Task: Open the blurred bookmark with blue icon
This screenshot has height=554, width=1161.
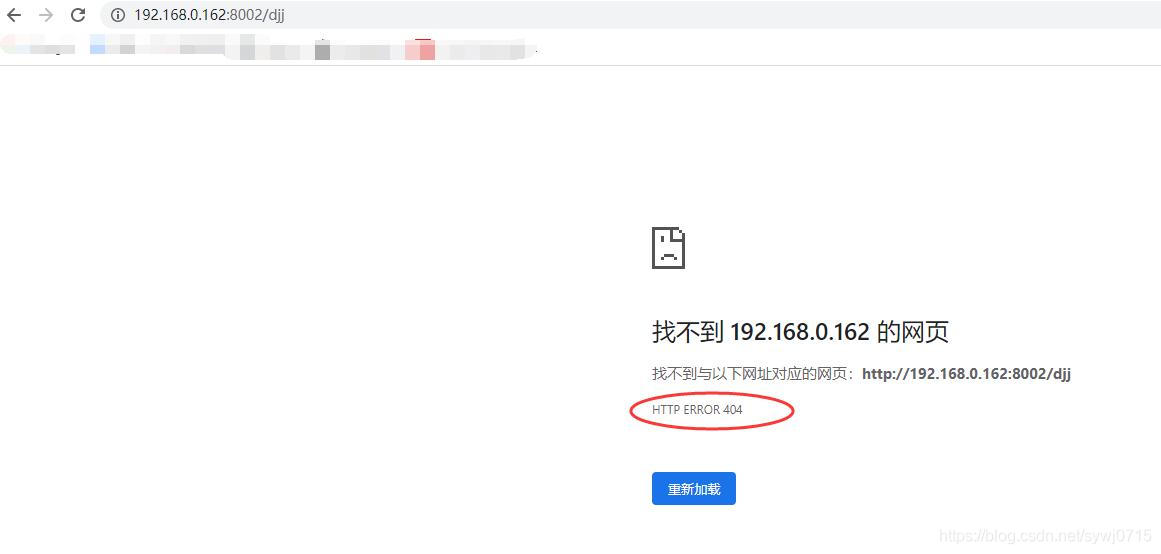Action: pyautogui.click(x=97, y=47)
